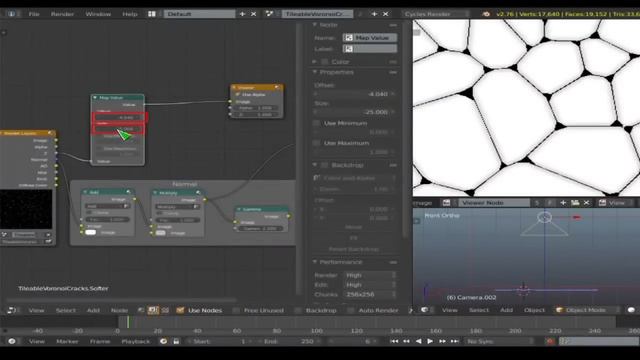Image resolution: width=640 pixels, height=360 pixels.
Task: Toggle the automatic keyframe record button
Action: 550,341
